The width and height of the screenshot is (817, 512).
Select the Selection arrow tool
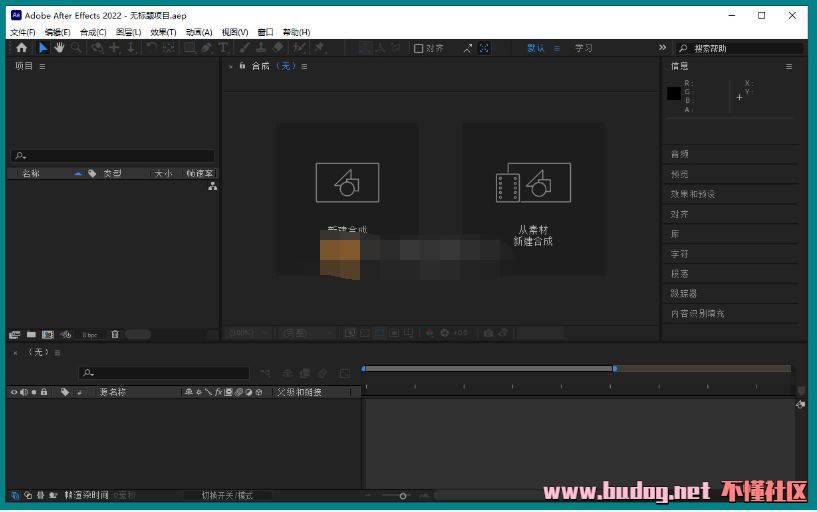pos(43,48)
